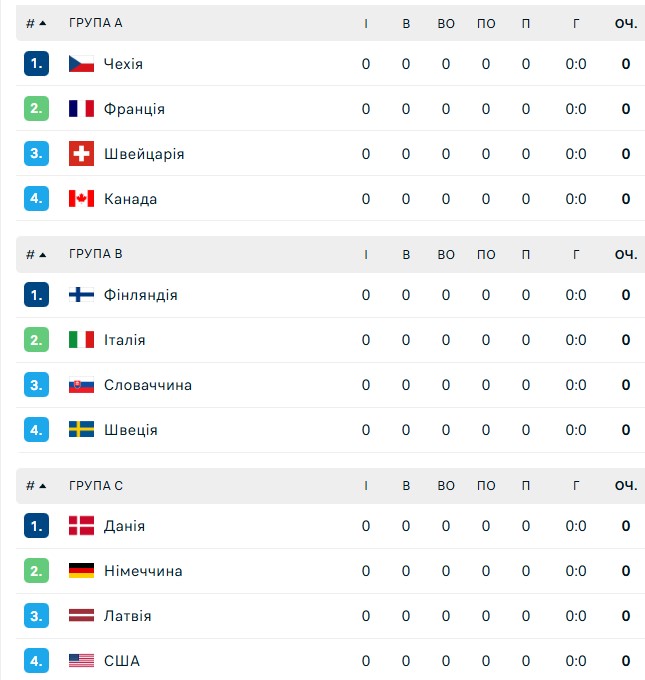Viewport: 645px width, 680px height.
Task: Open the Німеччина team link
Action: pyautogui.click(x=143, y=571)
